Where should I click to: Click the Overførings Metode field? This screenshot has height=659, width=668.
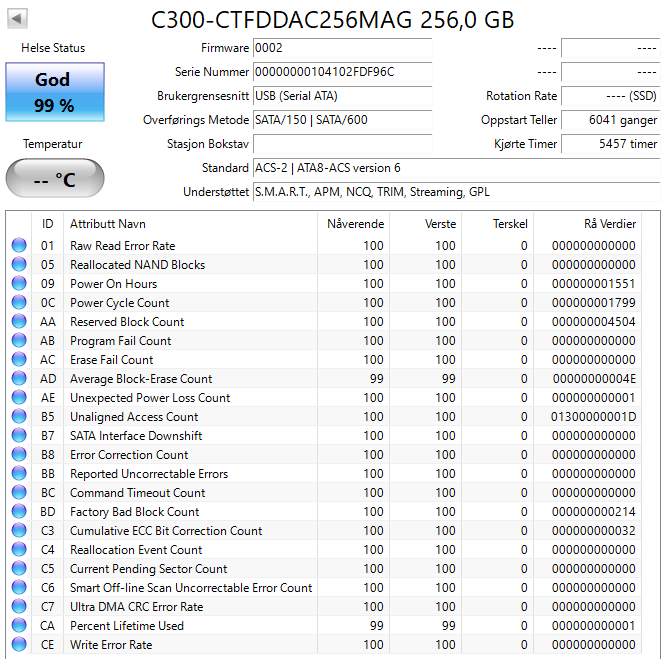click(x=341, y=120)
